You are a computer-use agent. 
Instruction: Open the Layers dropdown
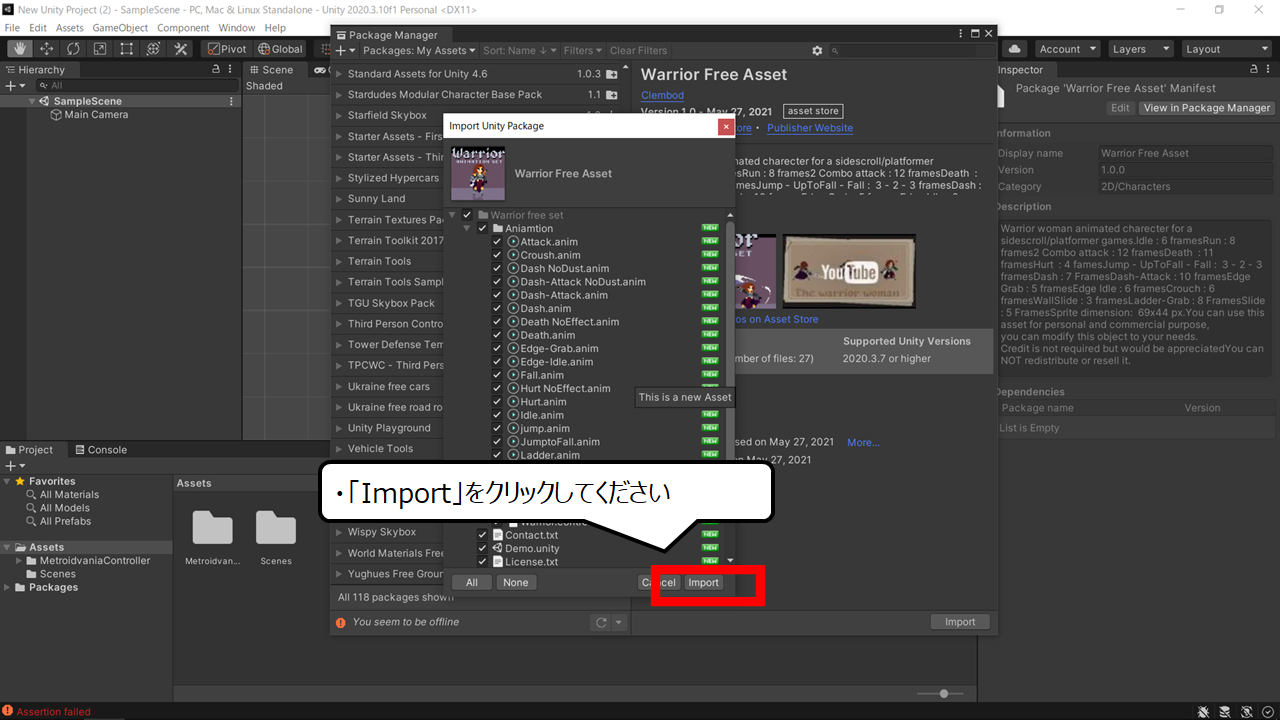click(1139, 49)
